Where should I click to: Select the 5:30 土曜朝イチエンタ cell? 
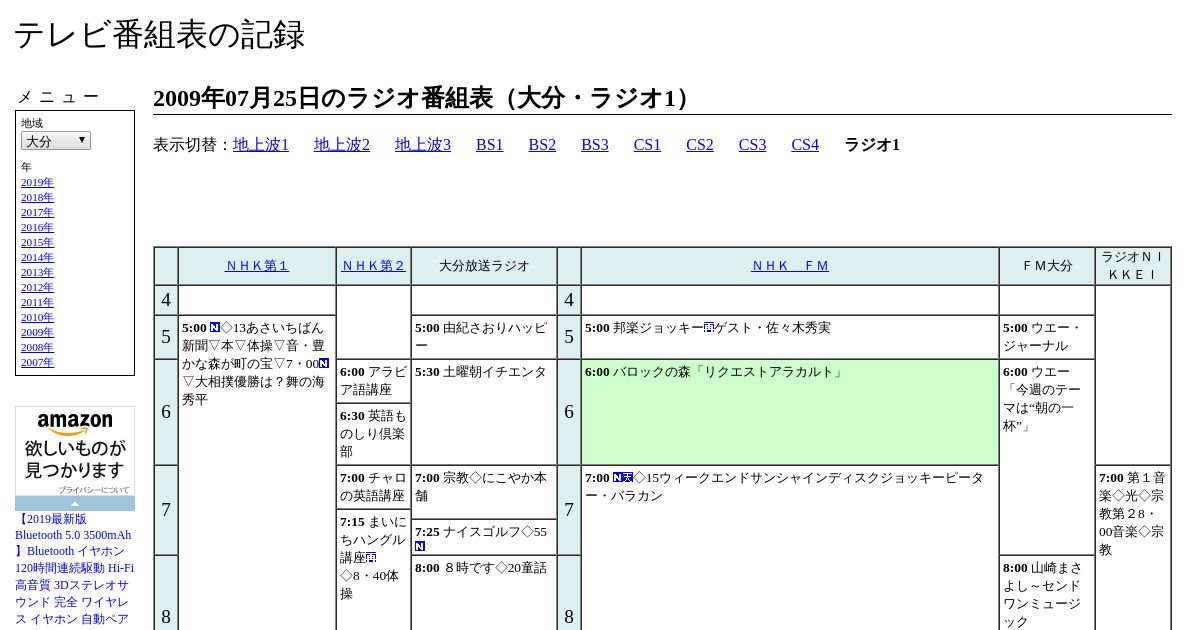(484, 412)
